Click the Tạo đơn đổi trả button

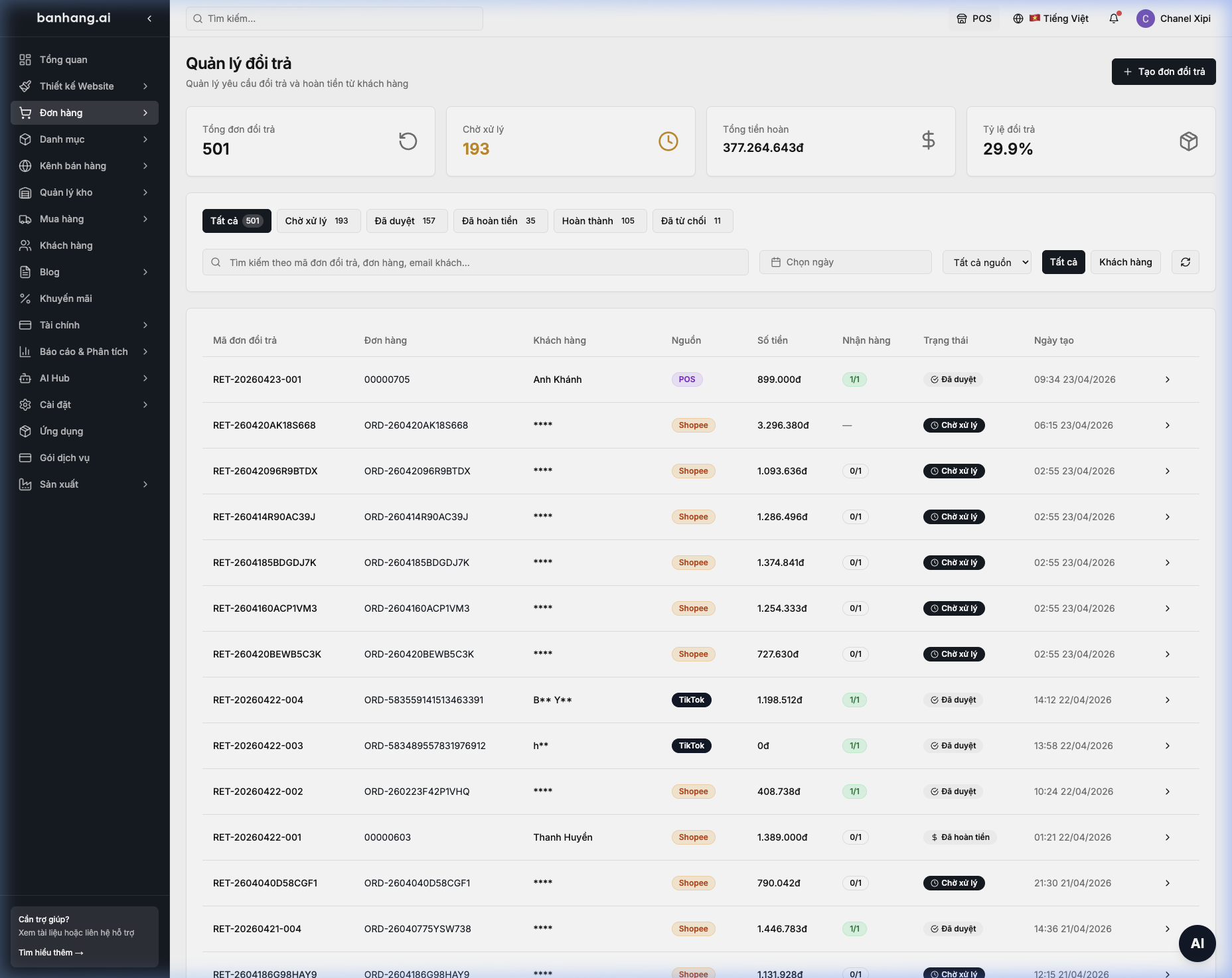(1164, 72)
